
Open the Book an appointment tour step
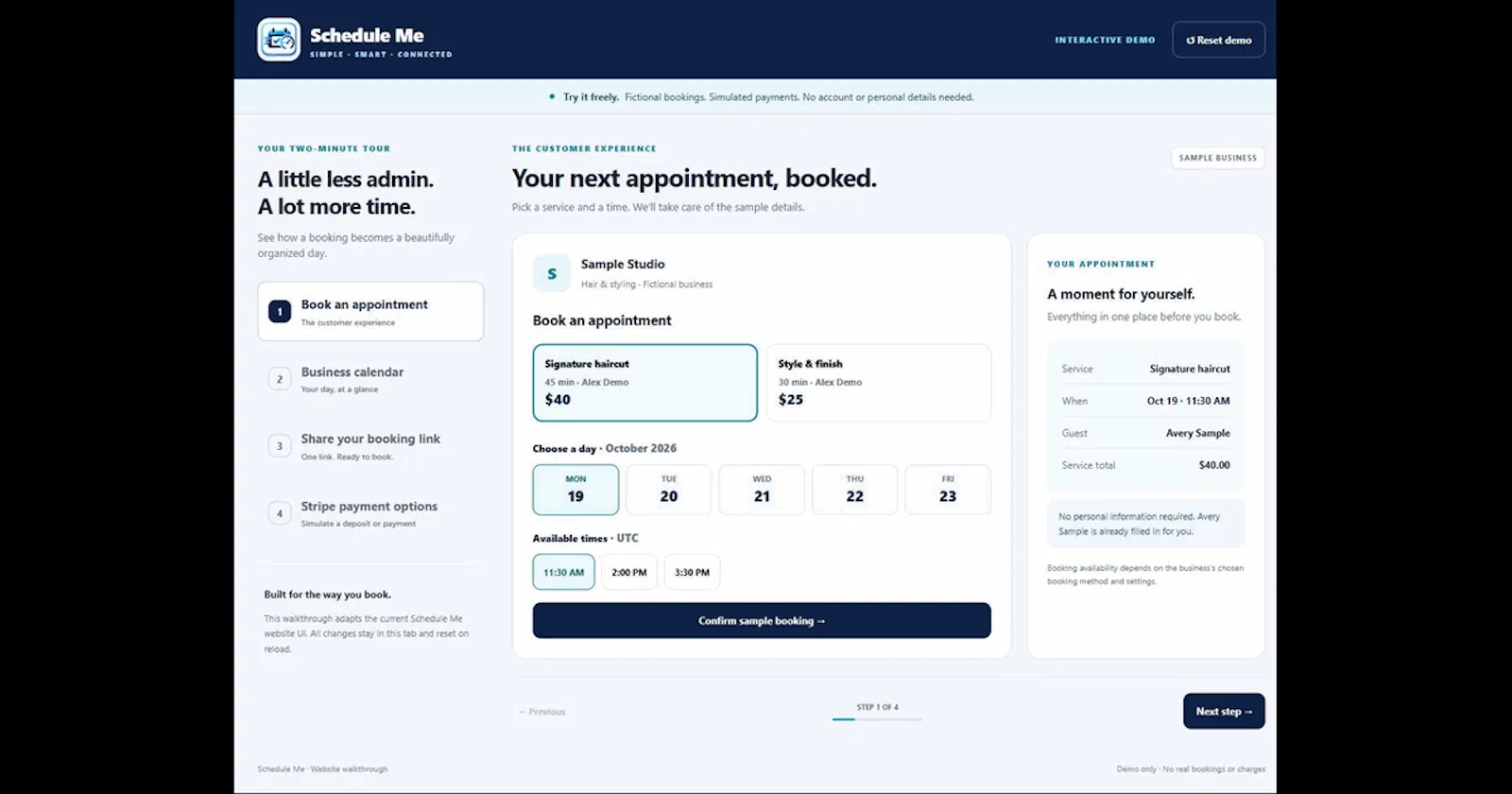point(370,311)
